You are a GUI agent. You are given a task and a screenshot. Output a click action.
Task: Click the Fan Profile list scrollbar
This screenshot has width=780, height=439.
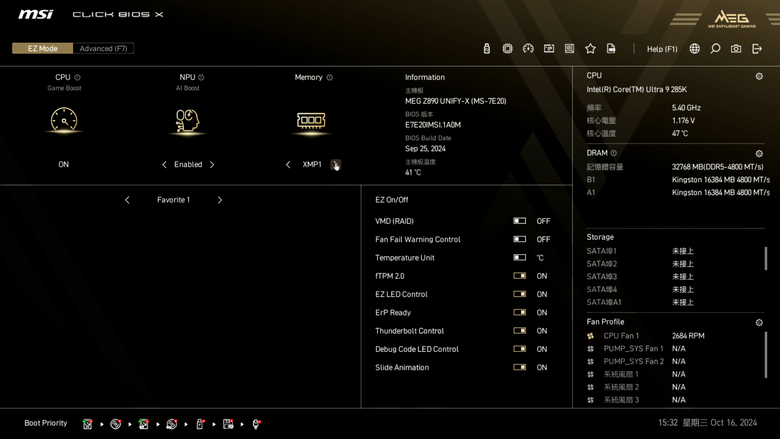pyautogui.click(x=766, y=354)
